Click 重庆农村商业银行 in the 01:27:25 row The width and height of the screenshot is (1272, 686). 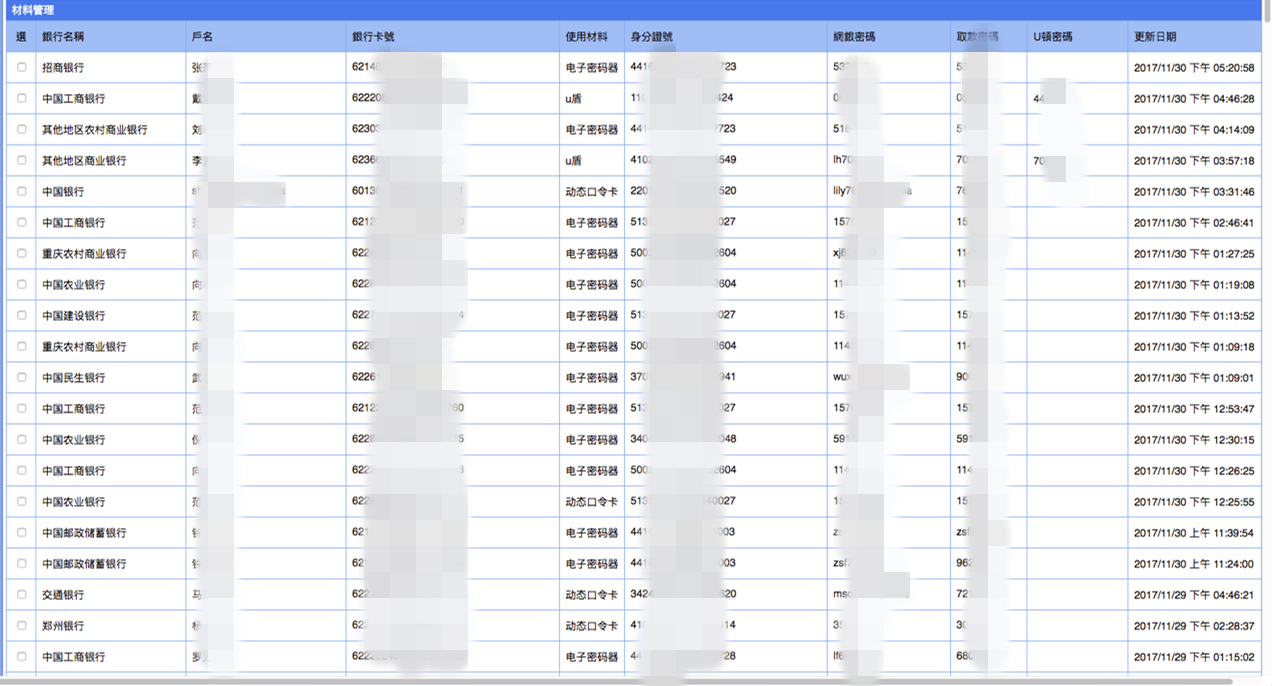tap(84, 254)
